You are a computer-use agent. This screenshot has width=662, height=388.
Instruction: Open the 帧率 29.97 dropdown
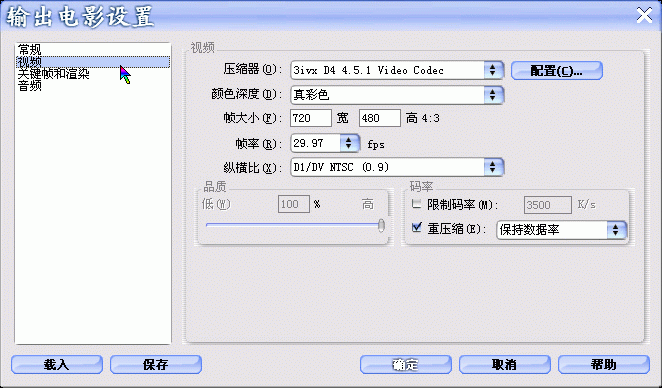point(325,143)
